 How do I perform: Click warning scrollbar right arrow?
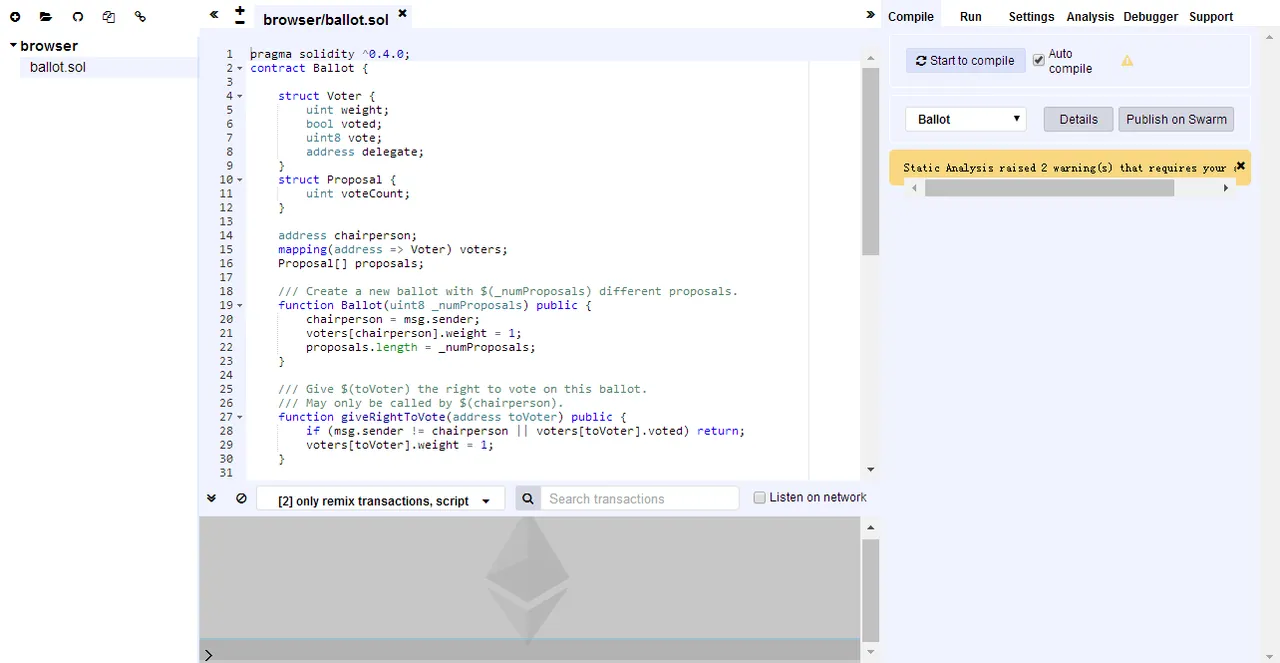(1226, 188)
